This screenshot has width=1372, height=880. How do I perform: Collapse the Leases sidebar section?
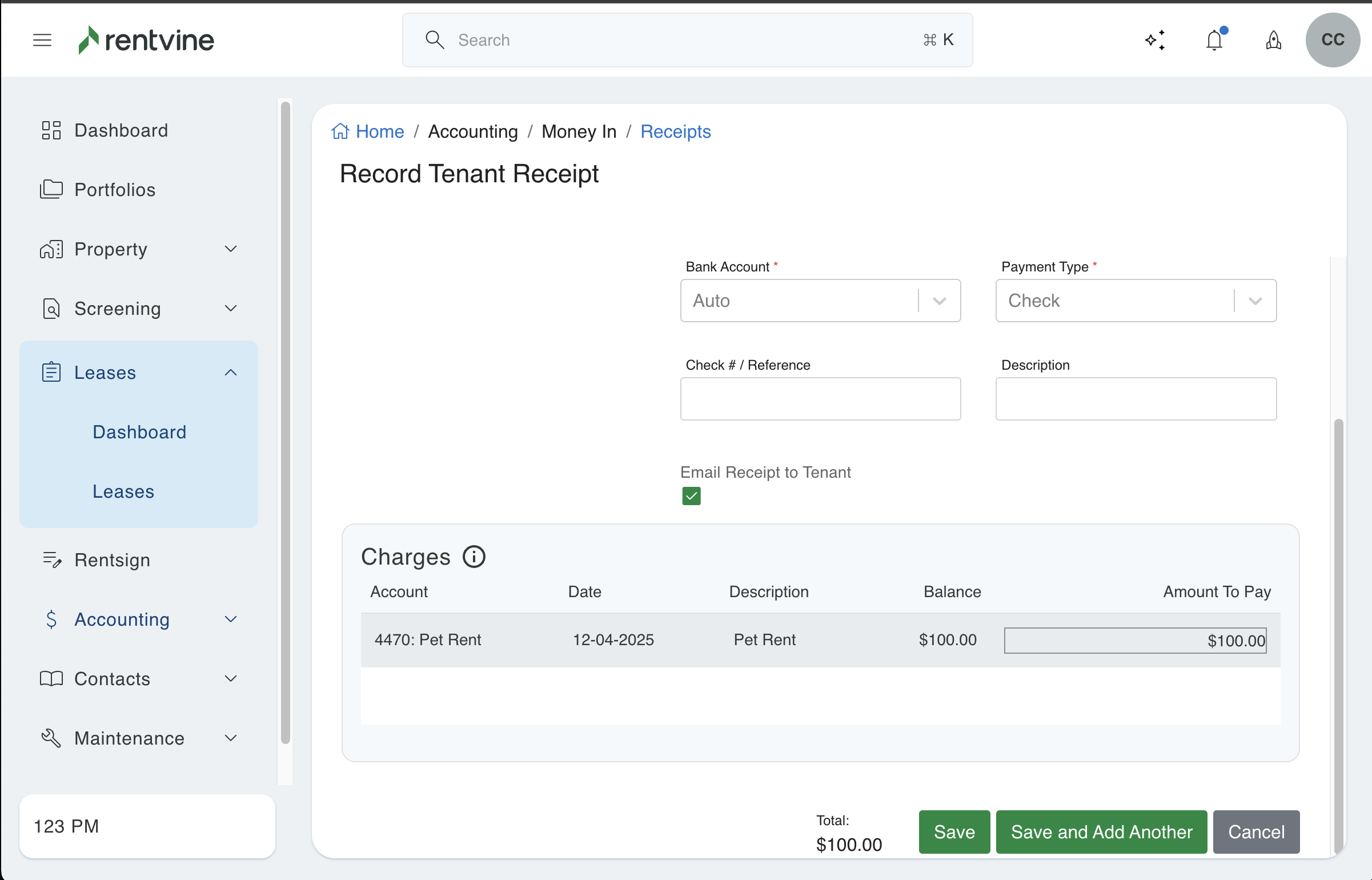point(231,373)
